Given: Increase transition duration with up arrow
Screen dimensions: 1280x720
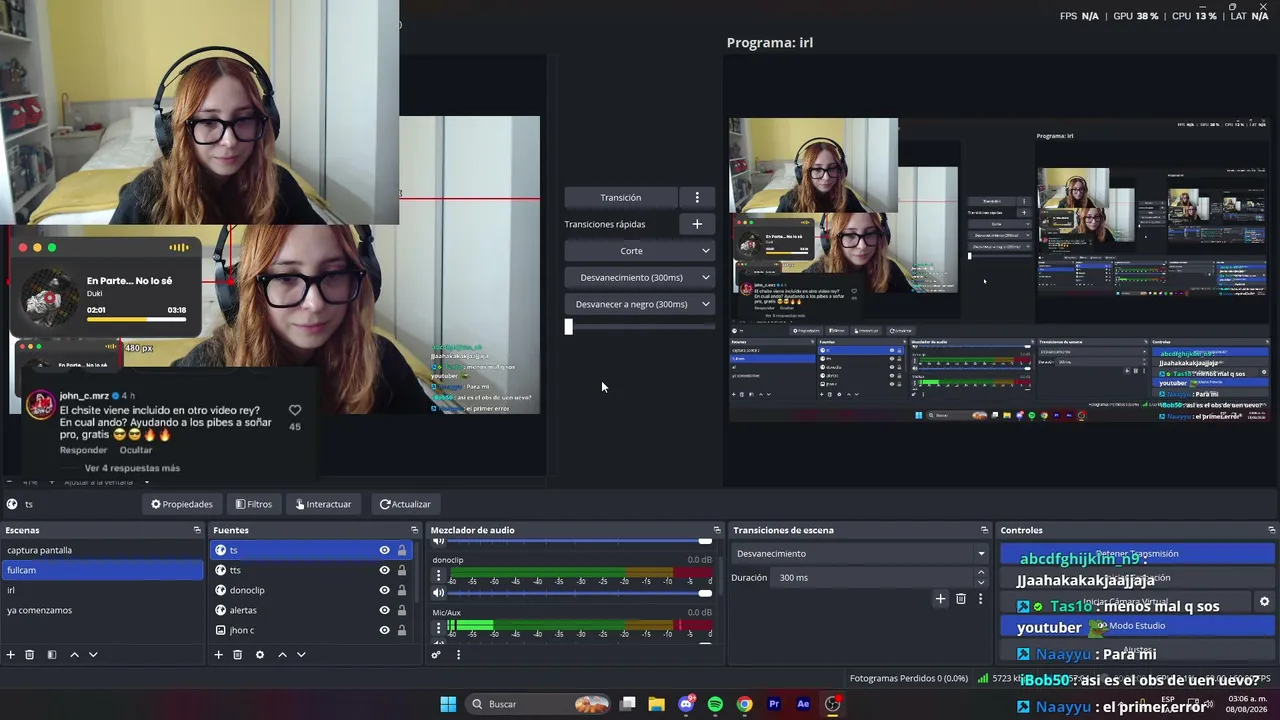Looking at the screenshot, I should 980,573.
